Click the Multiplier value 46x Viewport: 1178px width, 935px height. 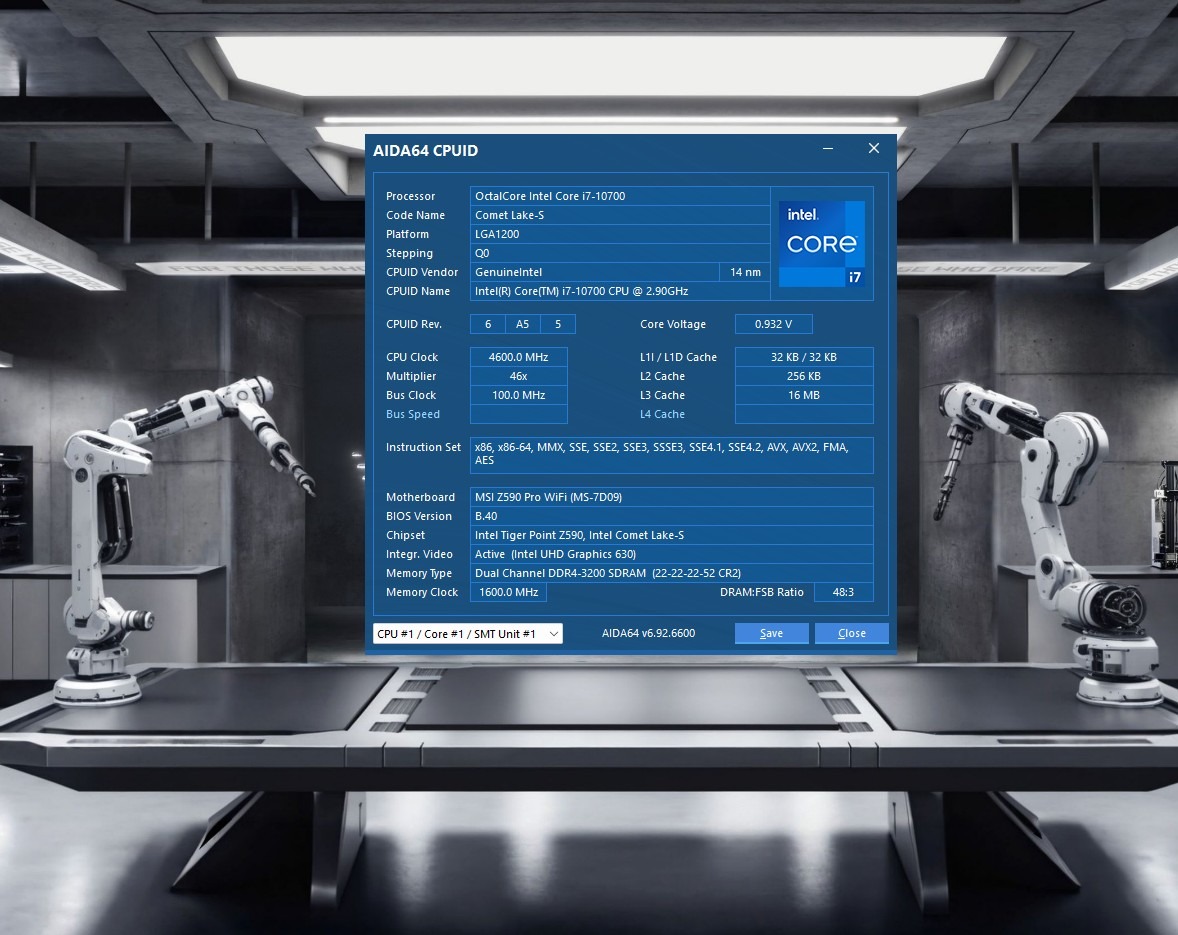click(x=518, y=376)
